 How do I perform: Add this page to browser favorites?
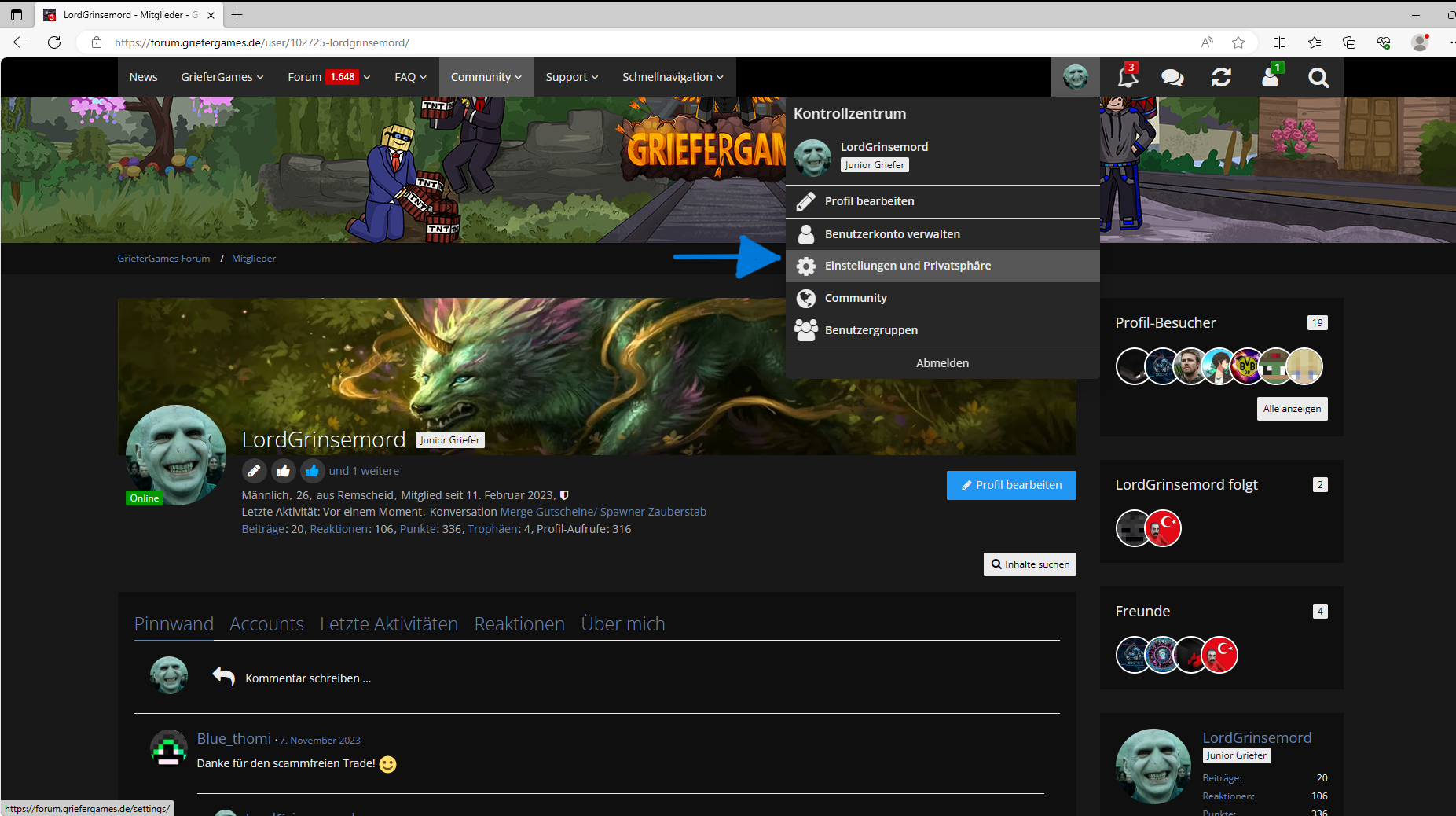click(1238, 42)
